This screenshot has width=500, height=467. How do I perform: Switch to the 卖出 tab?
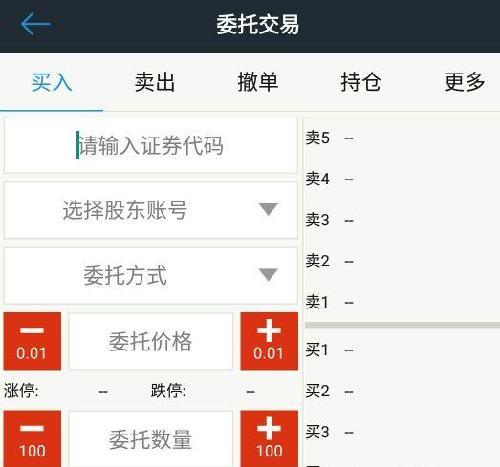(155, 82)
